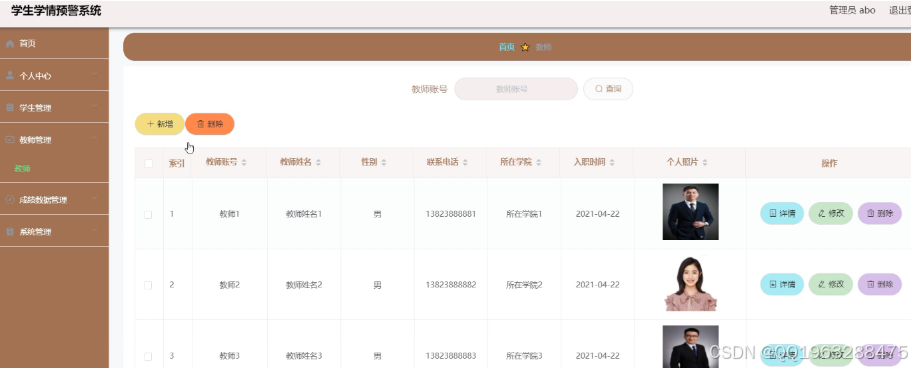Collapse the 教师管理 menu chevron

click(95, 138)
